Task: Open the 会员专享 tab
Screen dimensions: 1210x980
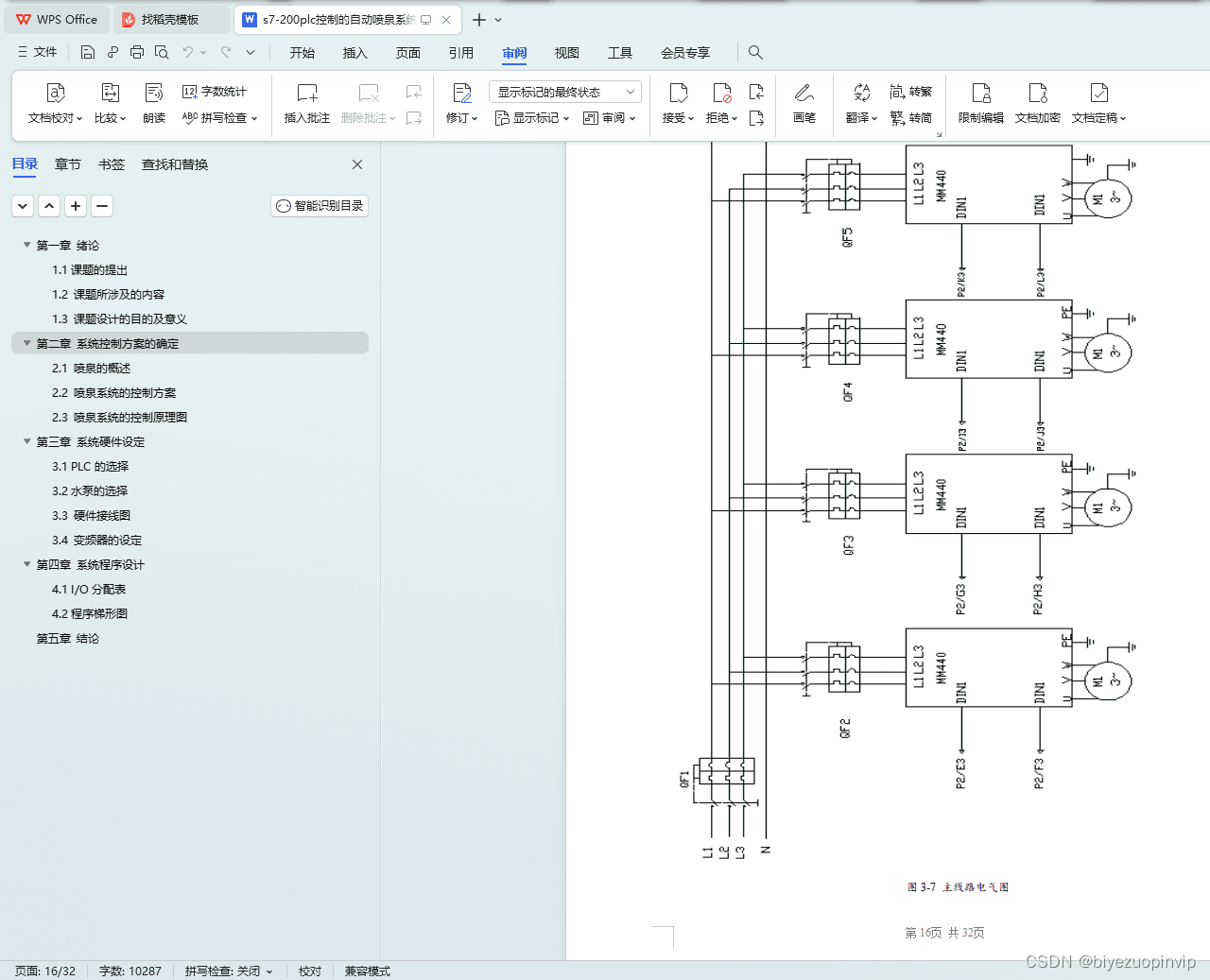Action: (x=685, y=53)
